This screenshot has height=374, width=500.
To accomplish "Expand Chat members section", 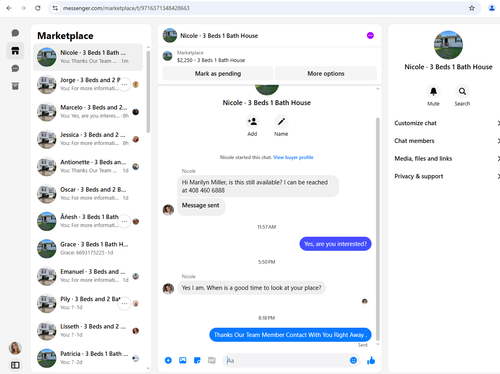I will pyautogui.click(x=447, y=141).
